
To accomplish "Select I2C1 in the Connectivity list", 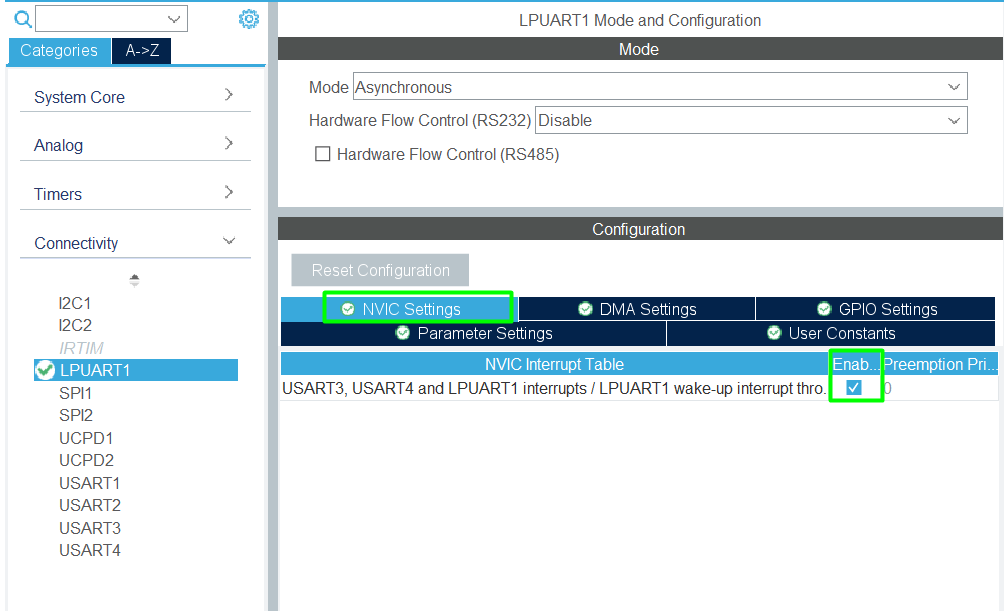I will (x=75, y=302).
